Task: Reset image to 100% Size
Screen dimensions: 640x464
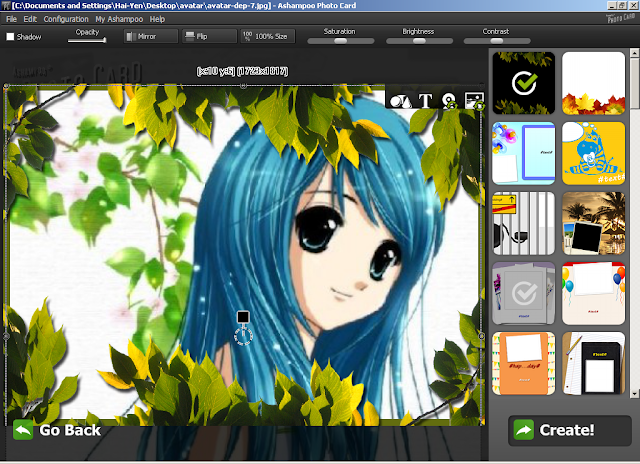Action: click(x=267, y=36)
